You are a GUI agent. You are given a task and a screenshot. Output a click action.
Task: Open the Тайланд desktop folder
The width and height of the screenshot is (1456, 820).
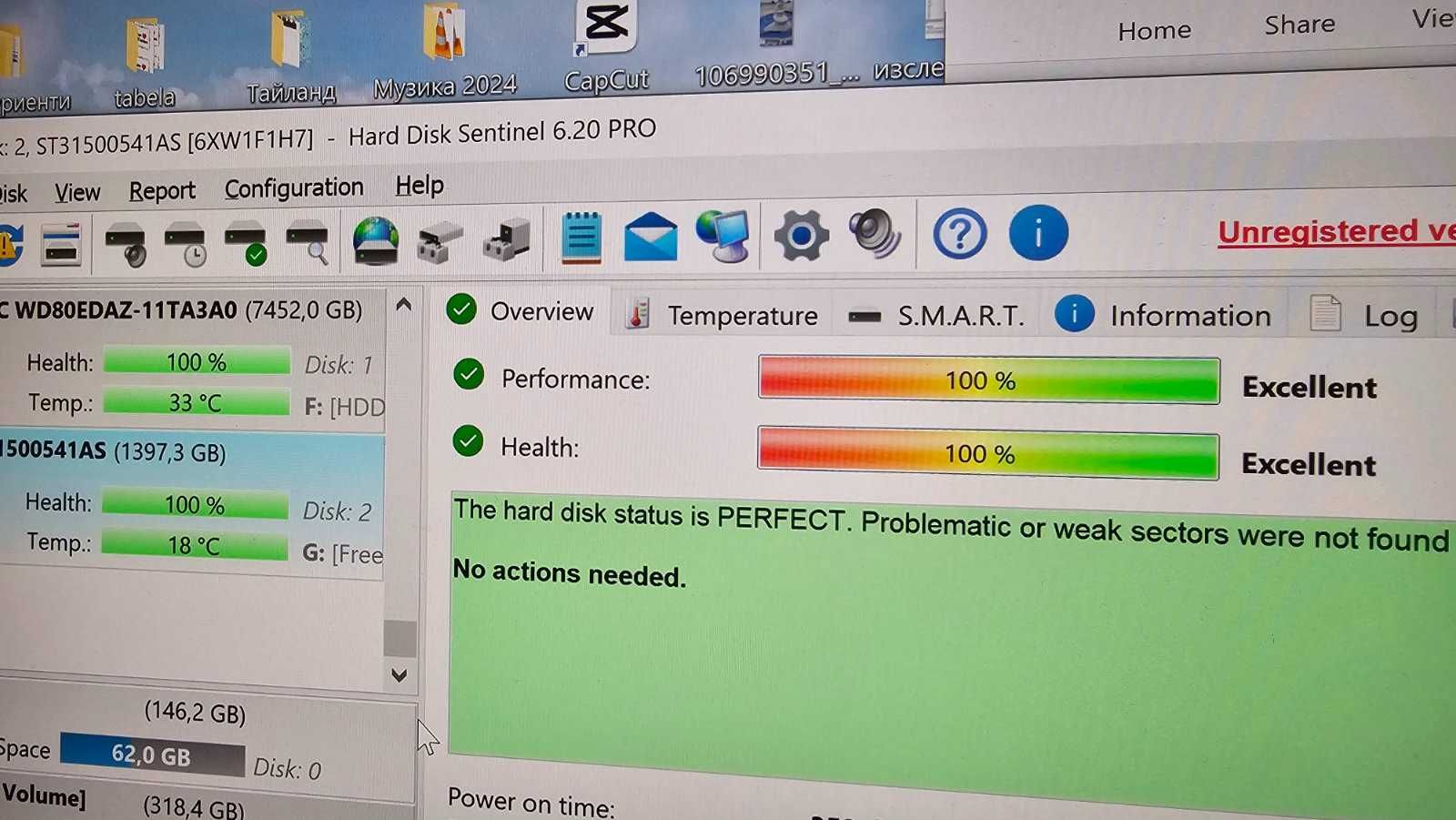291,55
